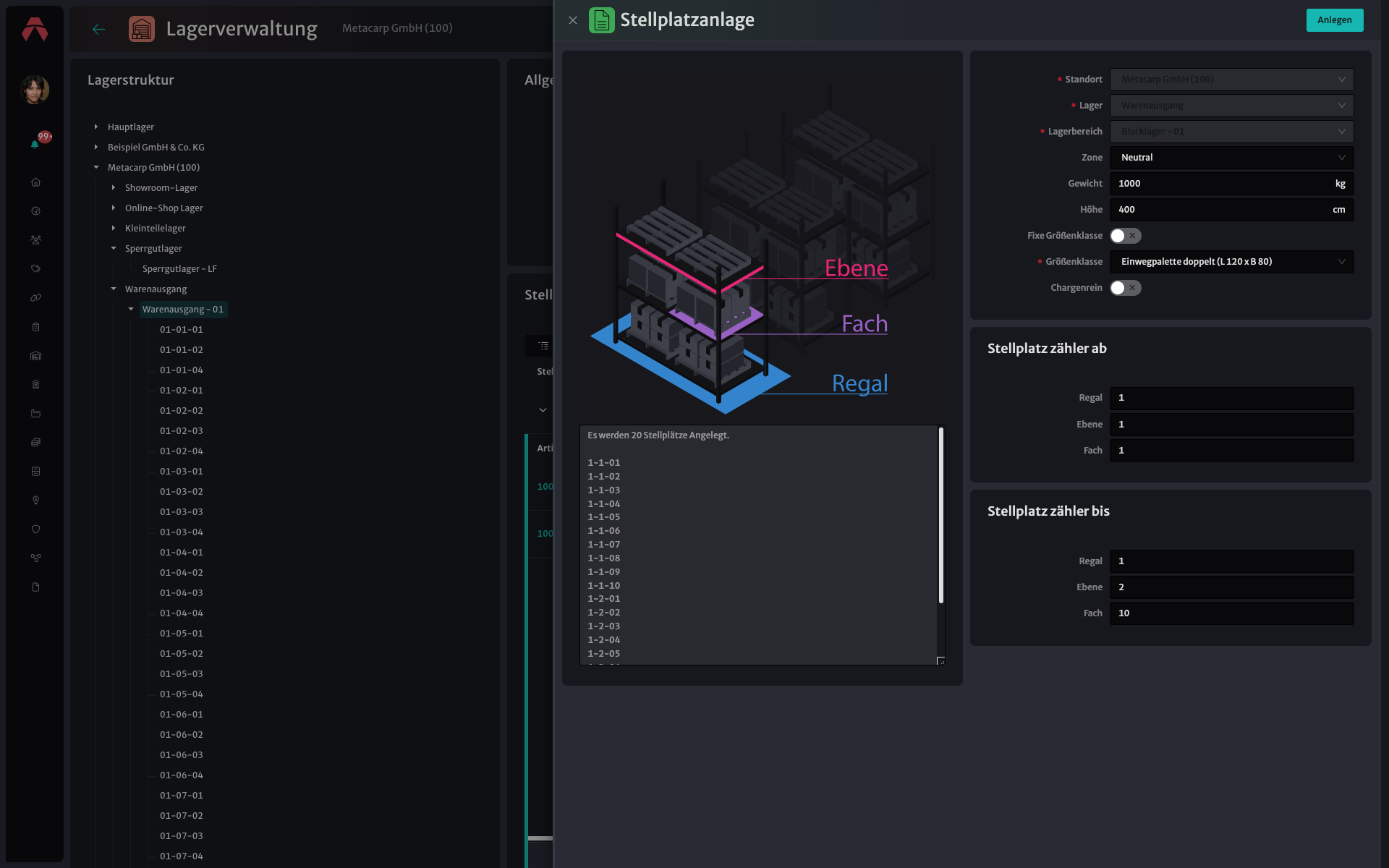
Task: Close the Stellplatzanlage panel with the X
Action: click(x=573, y=20)
